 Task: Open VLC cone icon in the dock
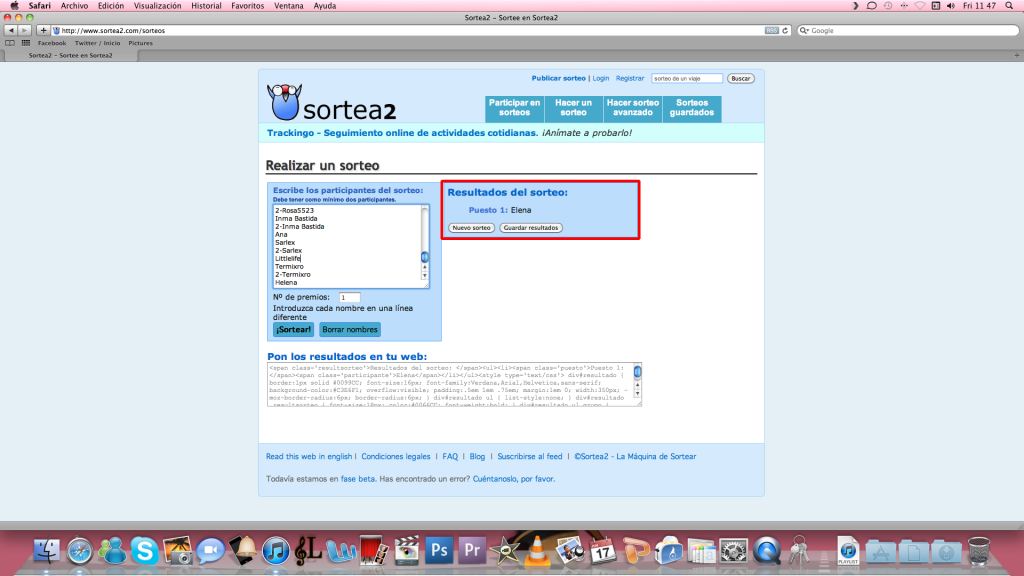[x=537, y=549]
